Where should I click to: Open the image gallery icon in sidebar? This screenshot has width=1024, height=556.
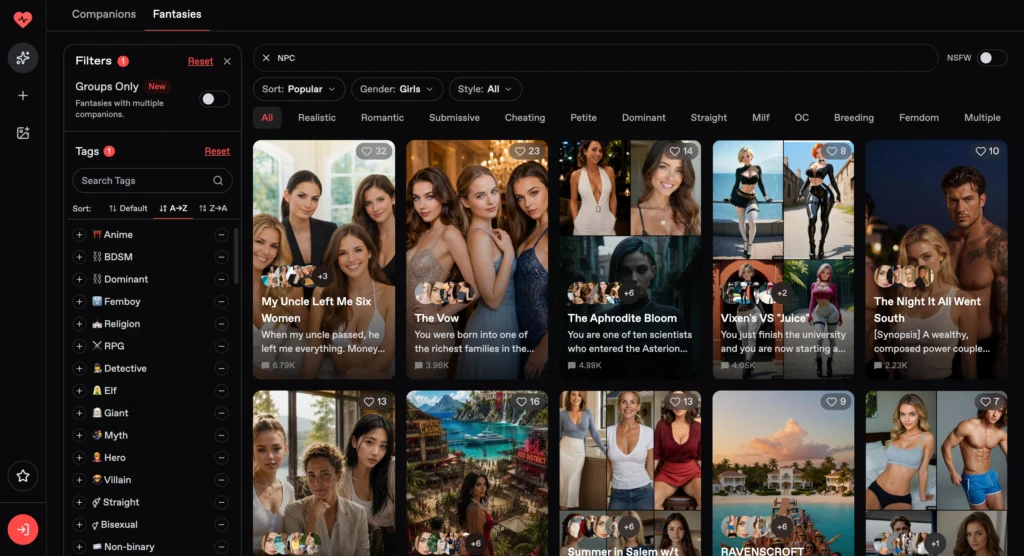pyautogui.click(x=23, y=133)
